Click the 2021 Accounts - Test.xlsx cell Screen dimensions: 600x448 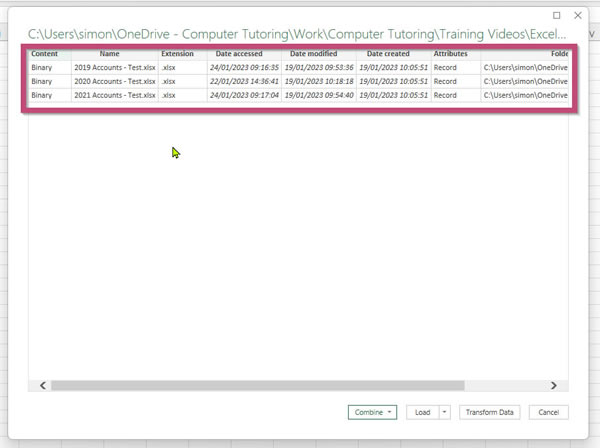(115, 95)
